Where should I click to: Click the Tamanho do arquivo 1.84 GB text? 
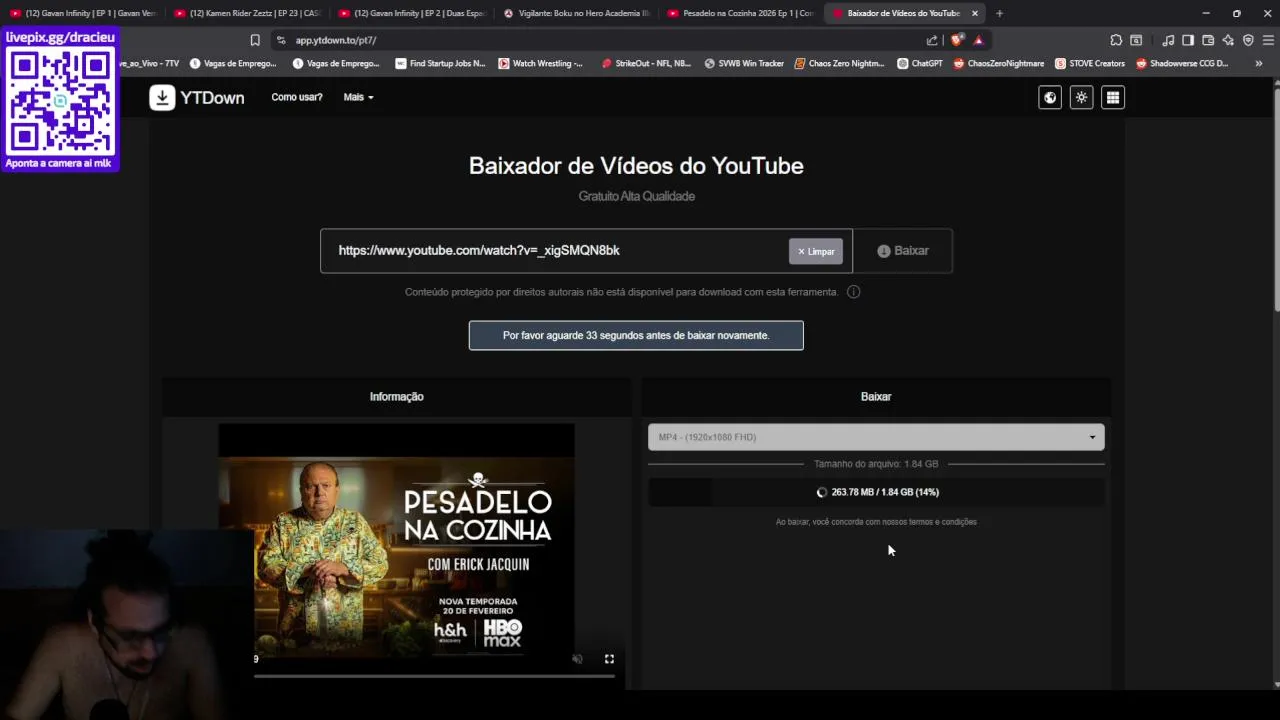tap(876, 464)
